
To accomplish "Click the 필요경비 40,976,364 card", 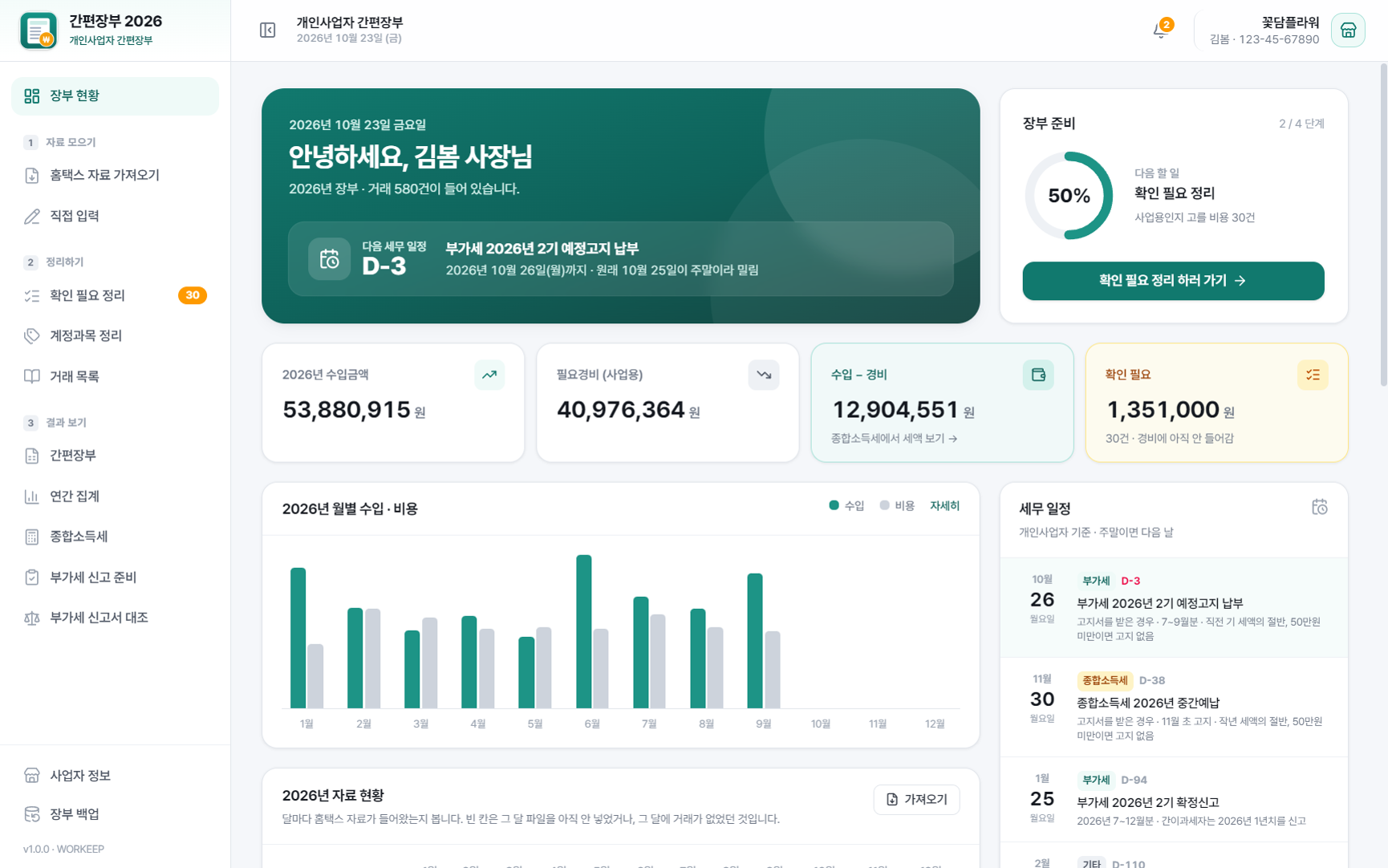I will click(668, 403).
